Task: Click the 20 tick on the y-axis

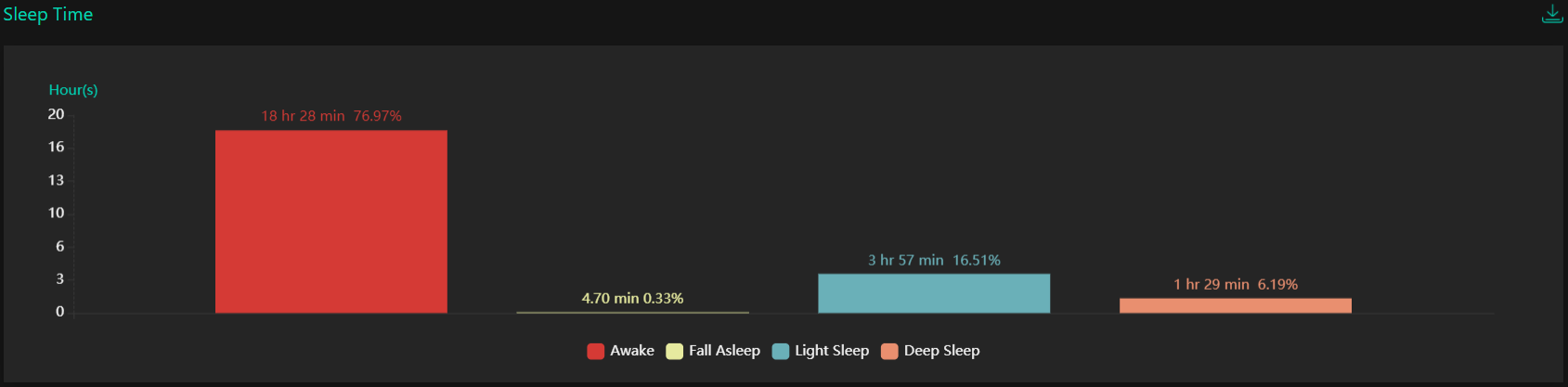Action: (x=57, y=114)
